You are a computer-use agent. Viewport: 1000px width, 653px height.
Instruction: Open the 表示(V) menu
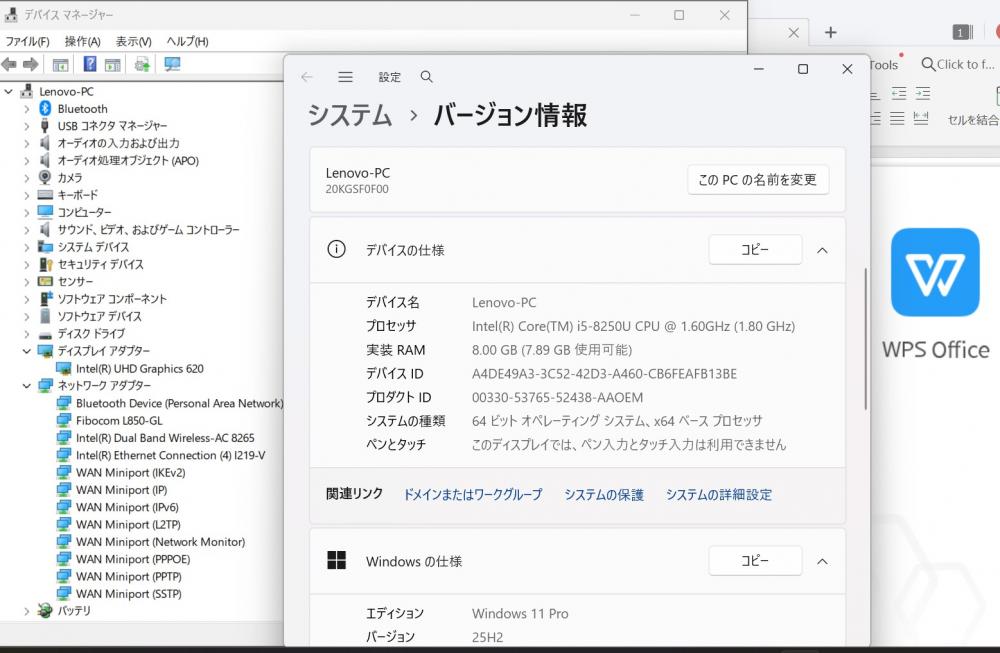coord(133,41)
